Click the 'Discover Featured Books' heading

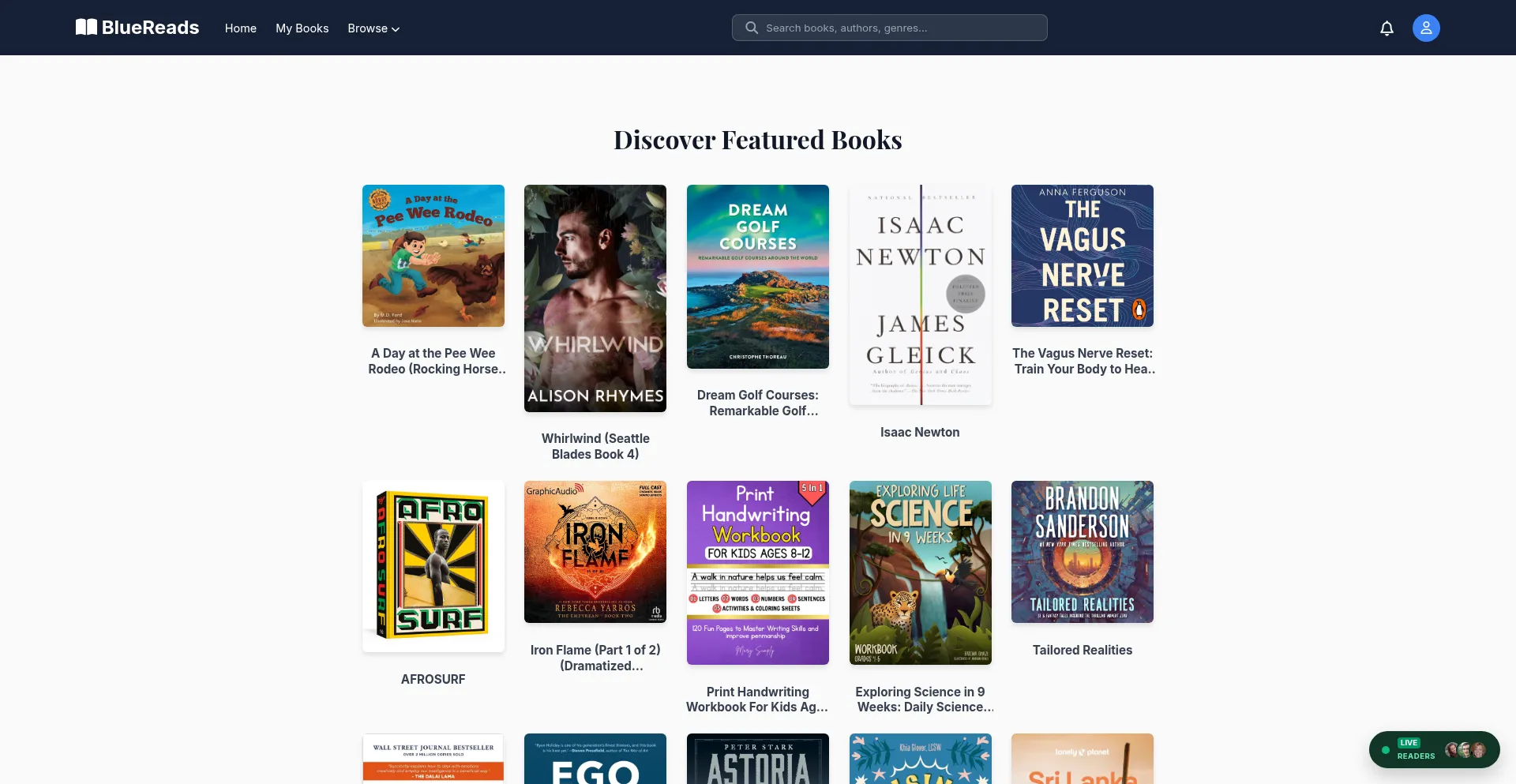(758, 140)
